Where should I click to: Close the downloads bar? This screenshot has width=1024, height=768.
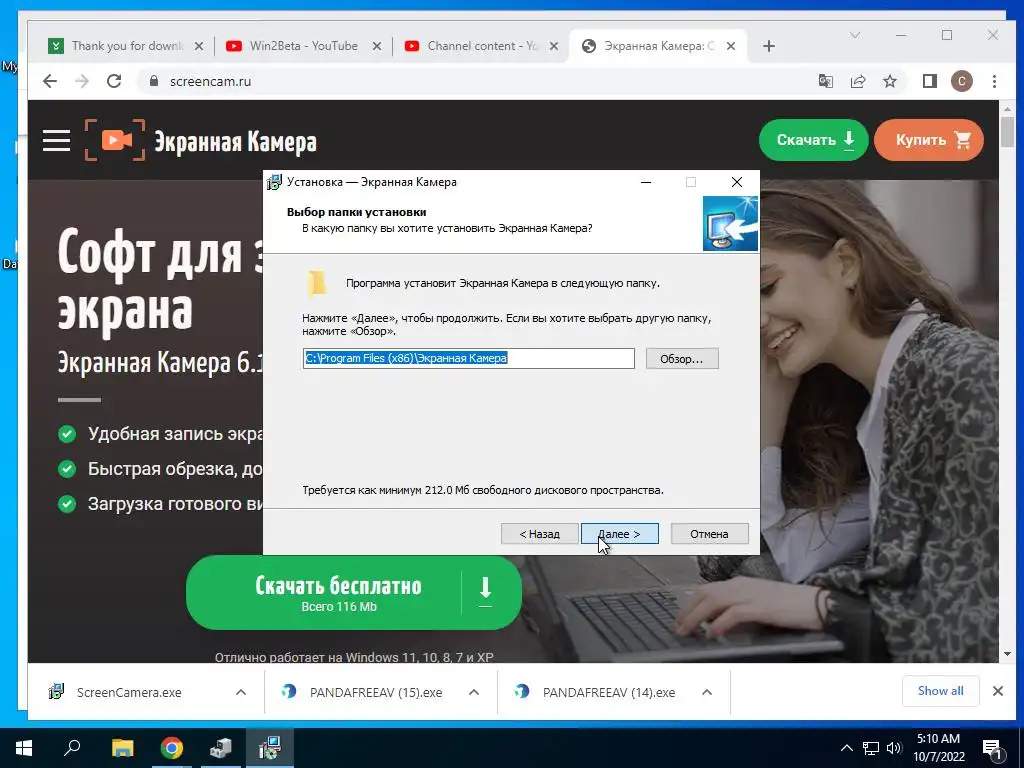pos(997,691)
